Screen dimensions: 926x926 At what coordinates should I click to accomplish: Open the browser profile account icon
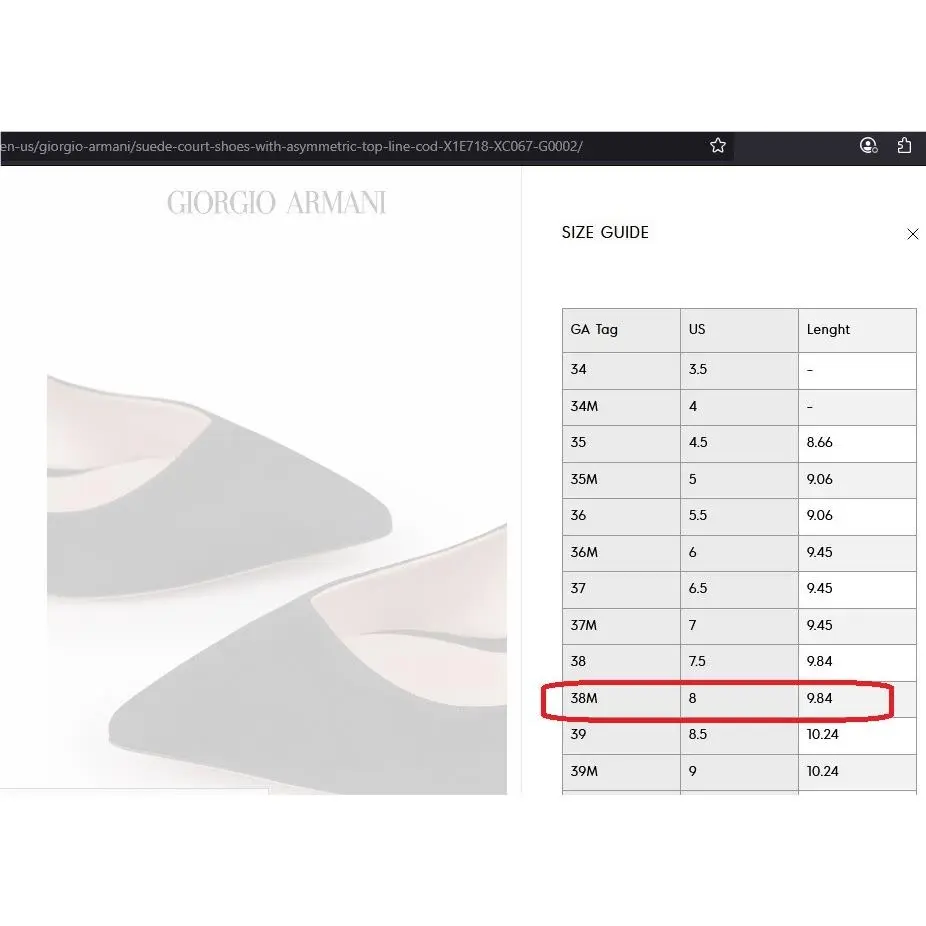868,146
